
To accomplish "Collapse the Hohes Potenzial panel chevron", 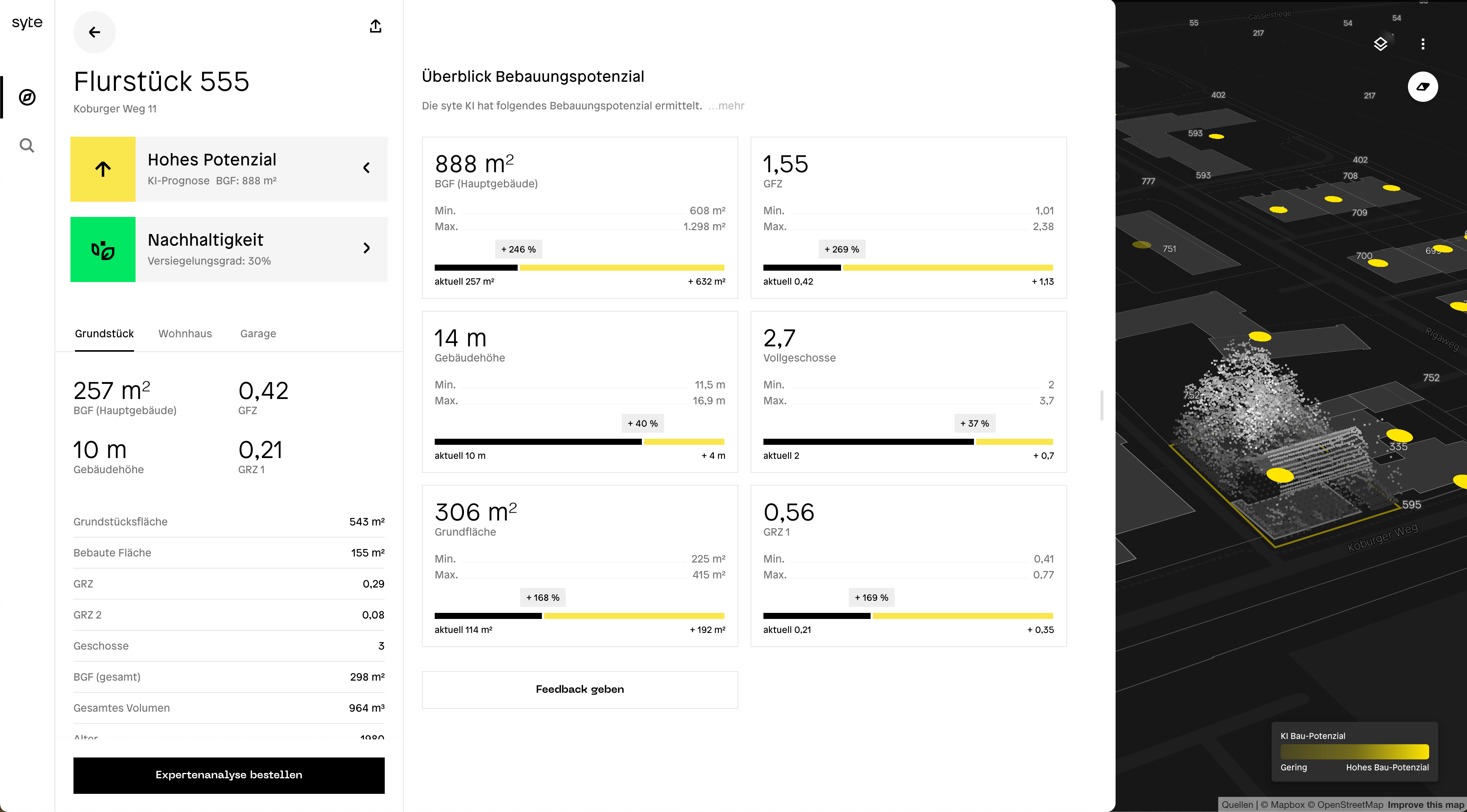I will tap(367, 168).
